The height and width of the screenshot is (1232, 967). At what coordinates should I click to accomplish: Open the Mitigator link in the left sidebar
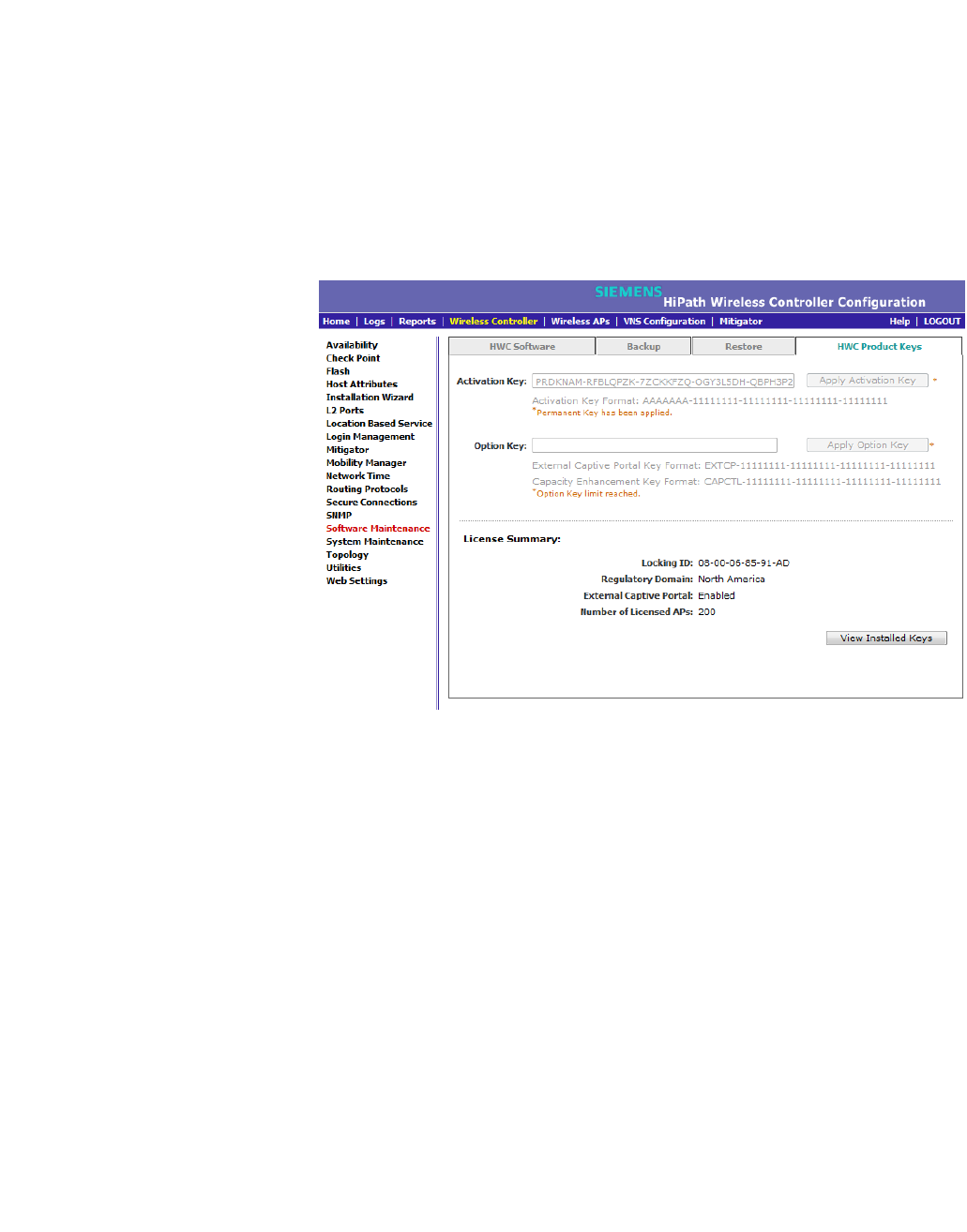click(x=347, y=450)
